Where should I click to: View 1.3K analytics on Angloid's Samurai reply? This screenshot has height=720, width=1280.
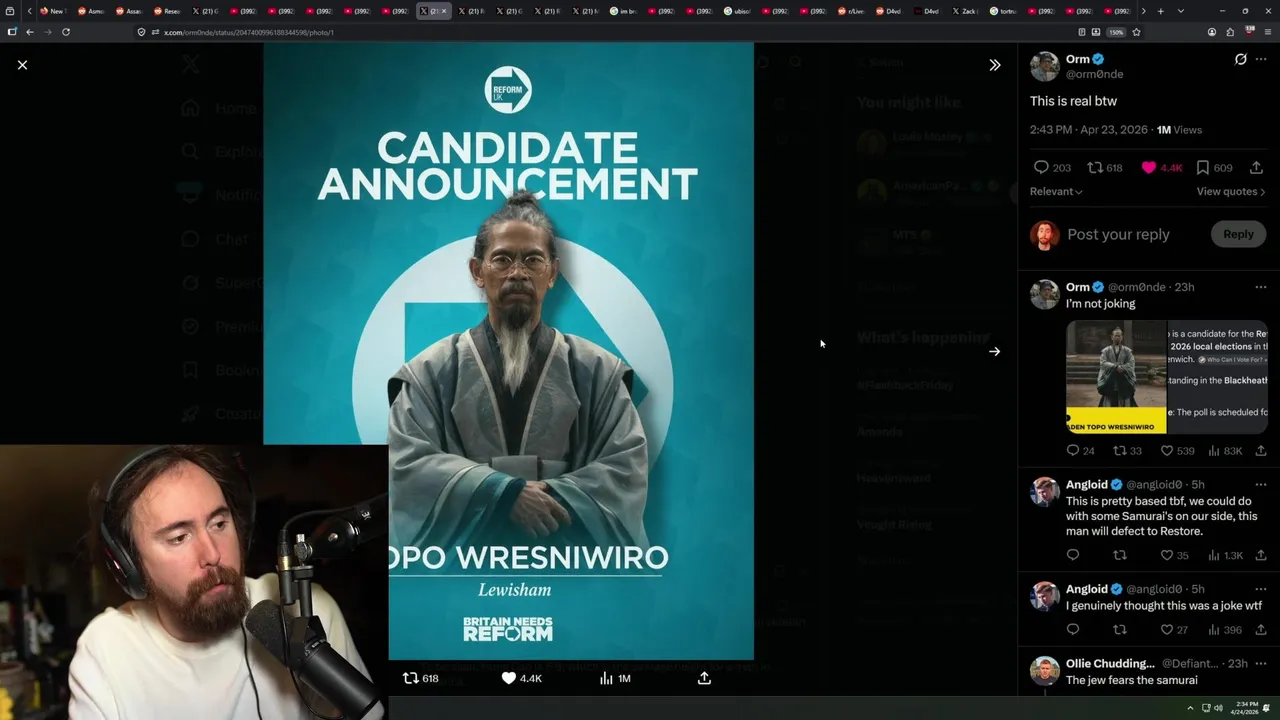click(x=1226, y=555)
